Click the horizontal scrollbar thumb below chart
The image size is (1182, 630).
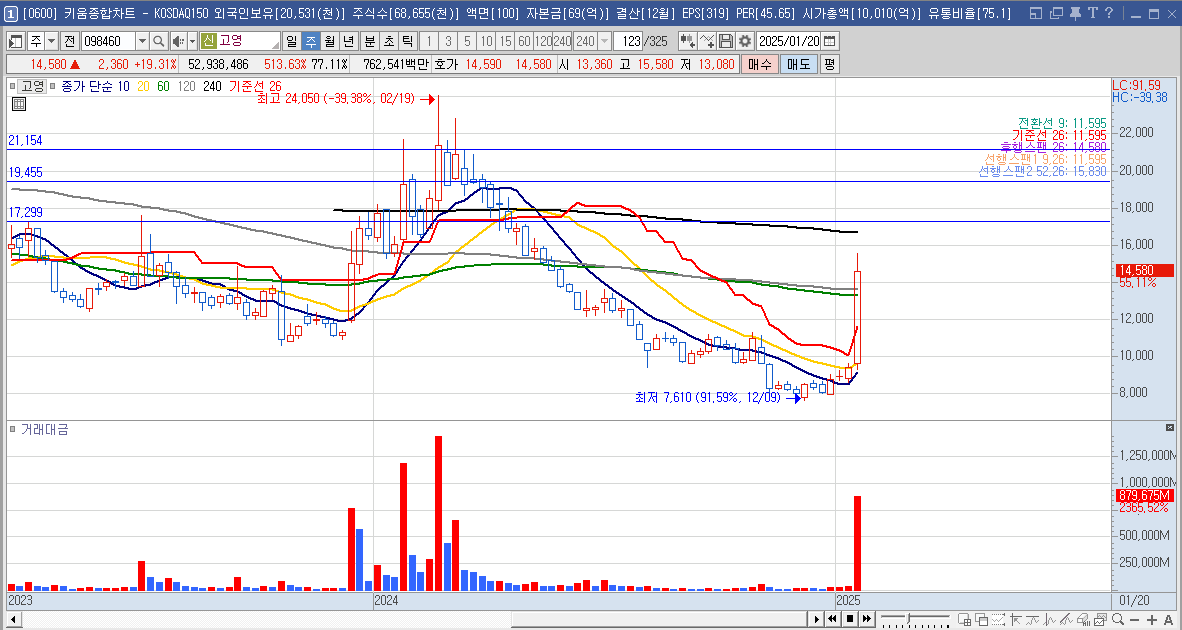tap(659, 619)
